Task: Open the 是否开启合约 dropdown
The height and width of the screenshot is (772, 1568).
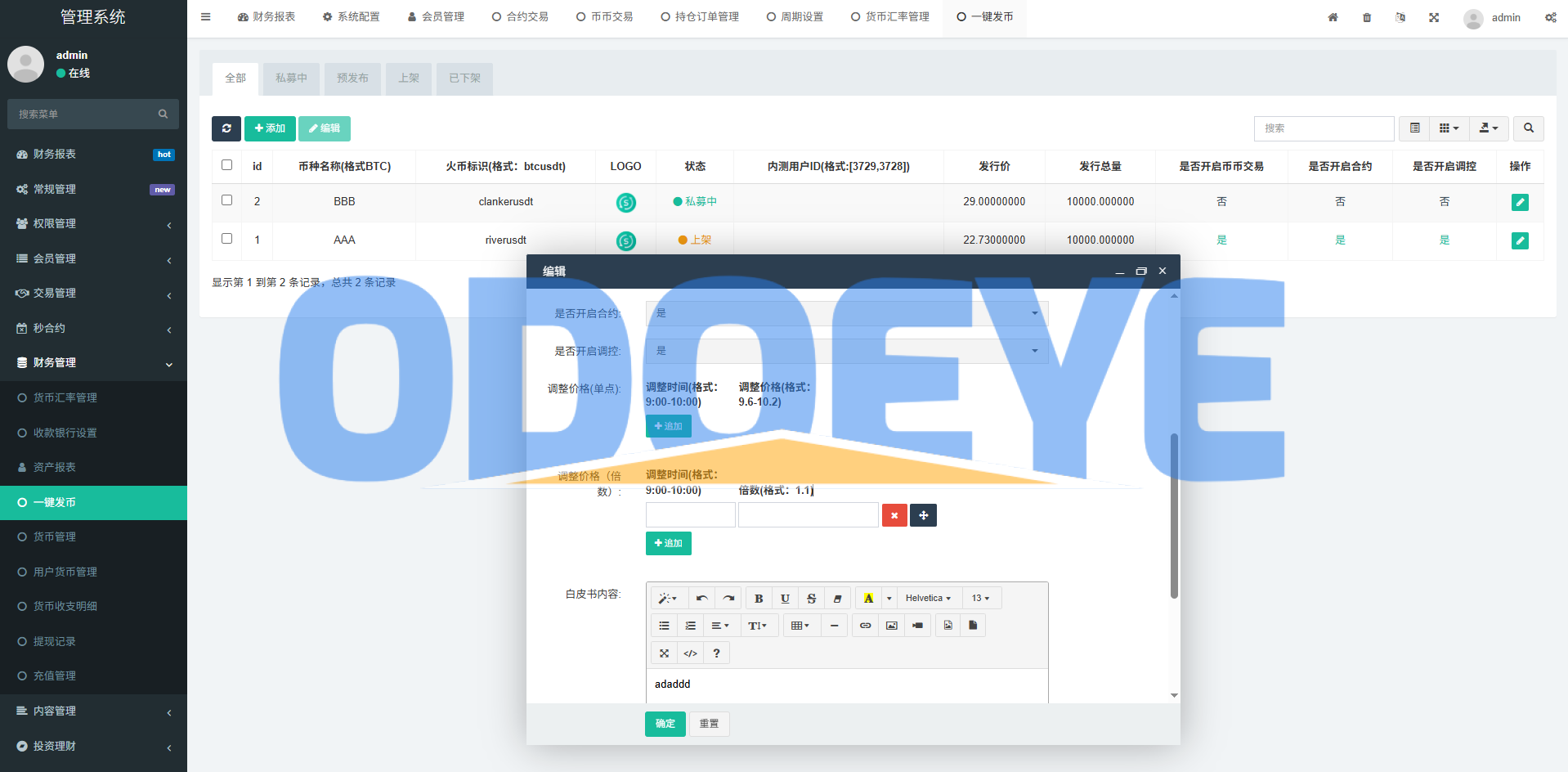Action: [846, 313]
